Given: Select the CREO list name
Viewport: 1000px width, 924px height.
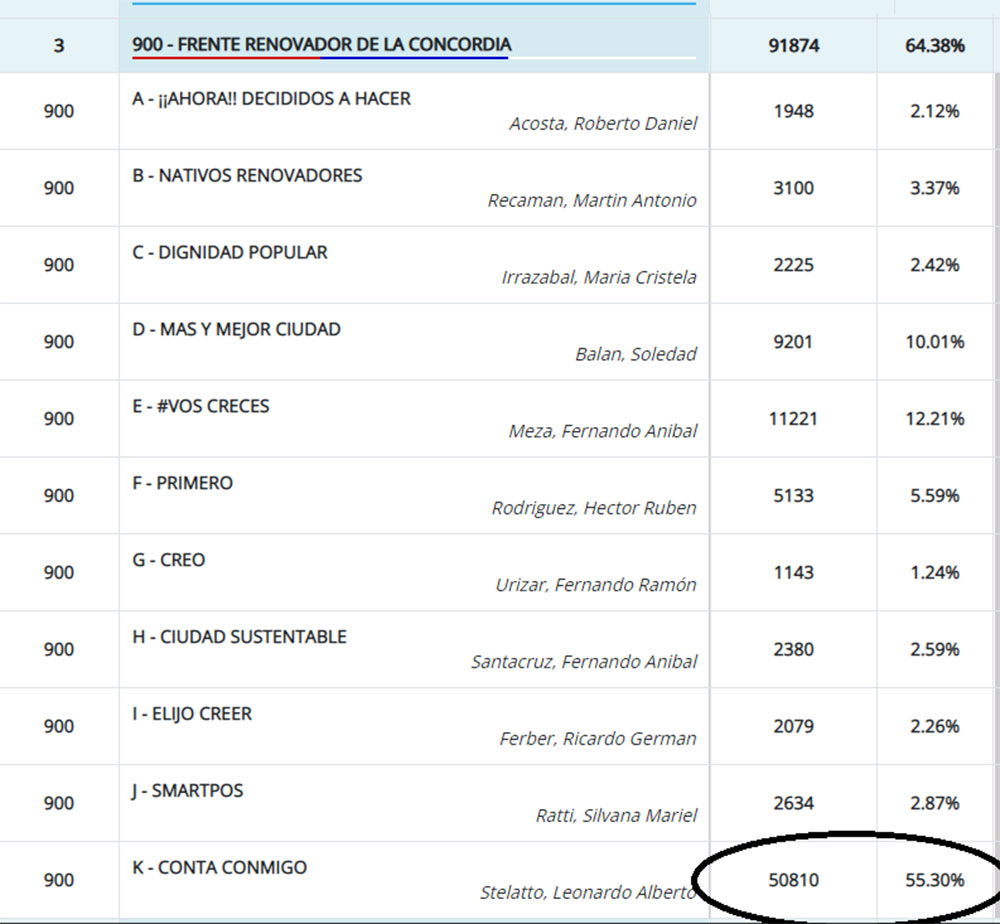Looking at the screenshot, I should pos(168,561).
